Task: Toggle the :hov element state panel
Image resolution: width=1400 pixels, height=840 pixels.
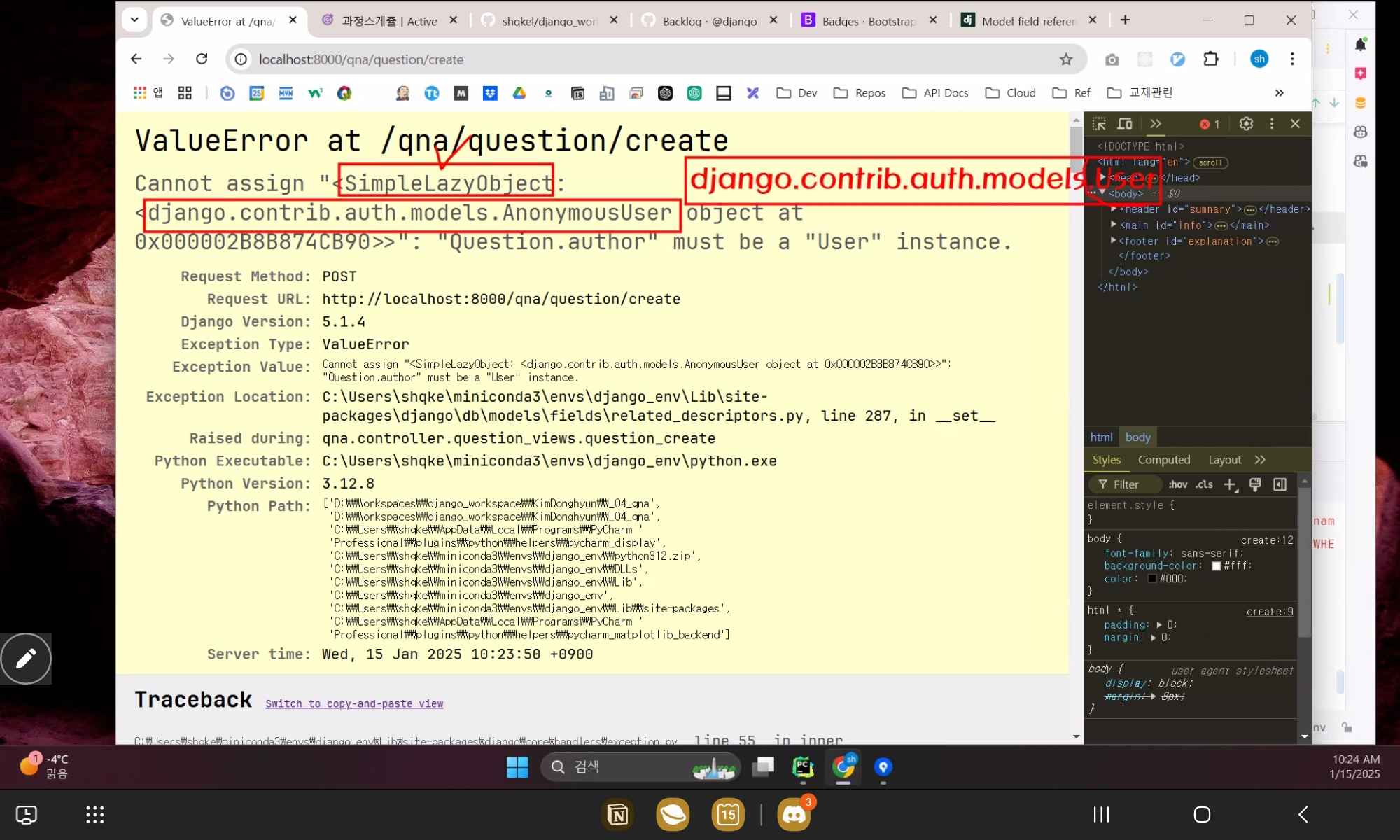Action: (1177, 484)
